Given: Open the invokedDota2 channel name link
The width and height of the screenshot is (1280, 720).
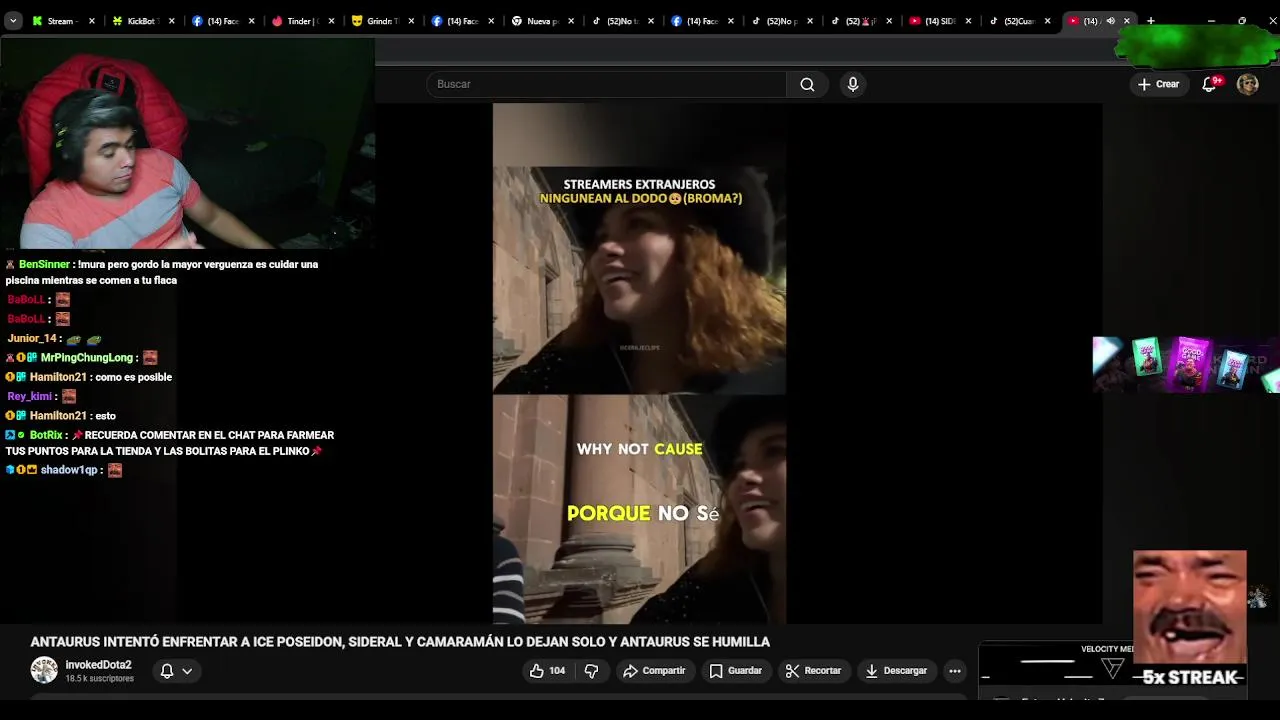Looking at the screenshot, I should point(98,665).
